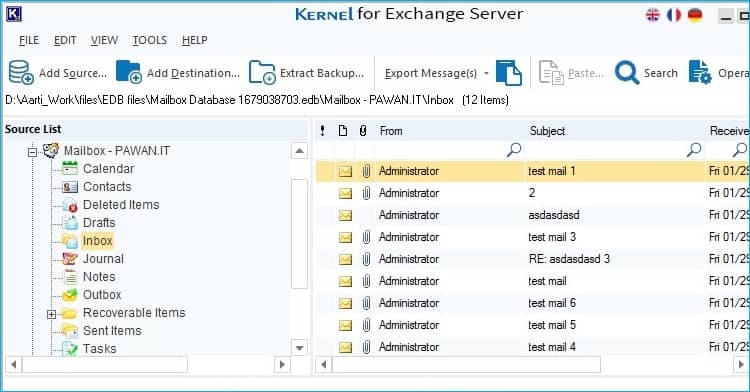The height and width of the screenshot is (392, 750).
Task: Click Add Destination button label
Action: pos(193,73)
